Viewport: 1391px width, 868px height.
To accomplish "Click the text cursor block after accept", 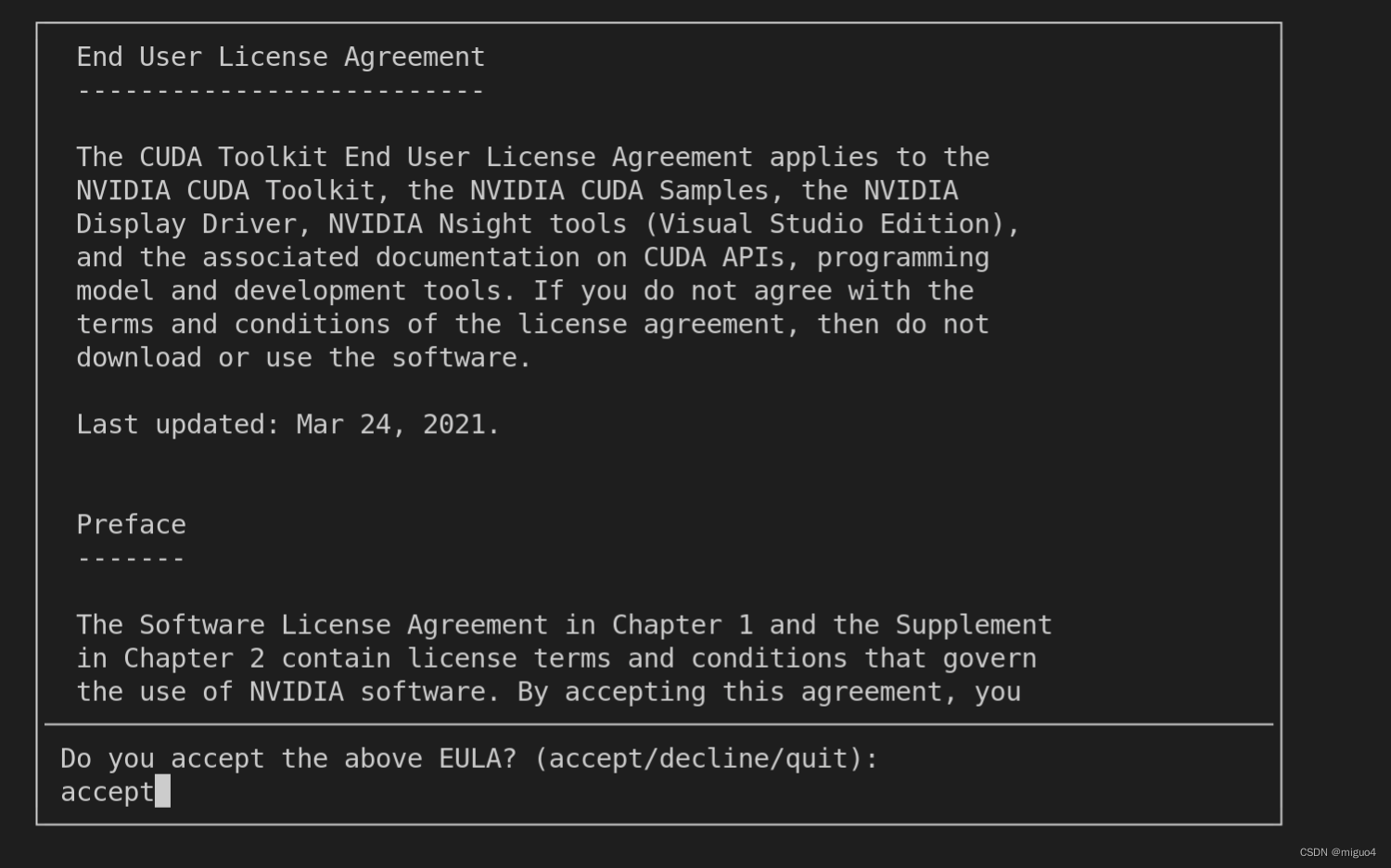I will click(162, 791).
